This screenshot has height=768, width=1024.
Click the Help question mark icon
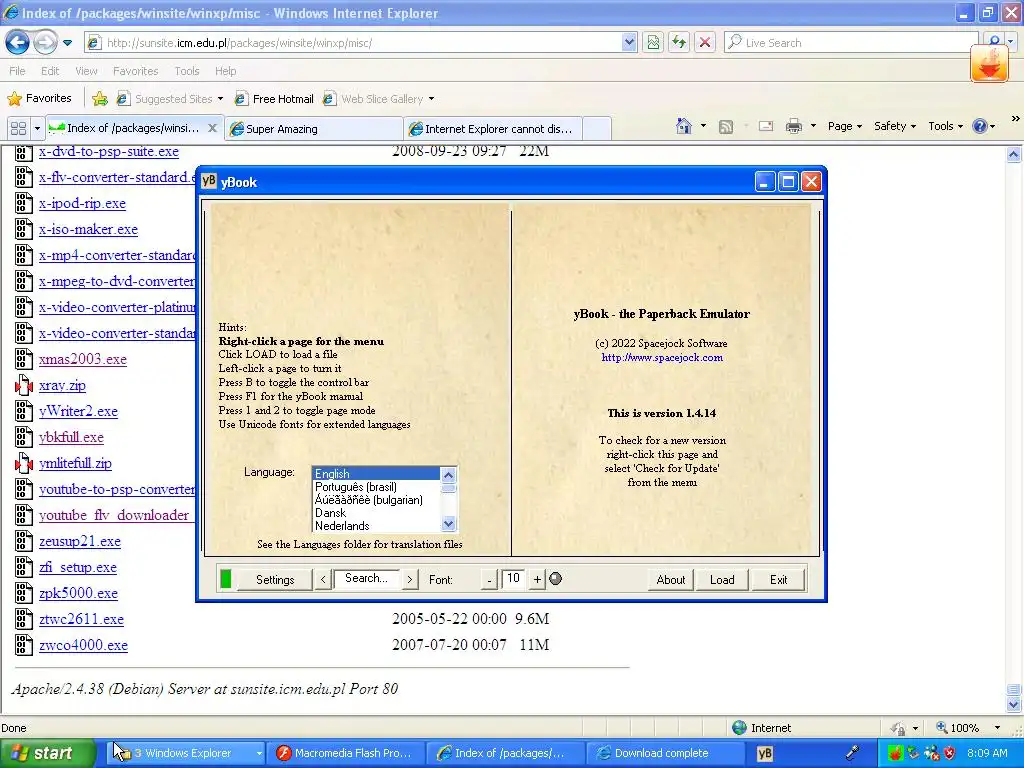[x=980, y=126]
